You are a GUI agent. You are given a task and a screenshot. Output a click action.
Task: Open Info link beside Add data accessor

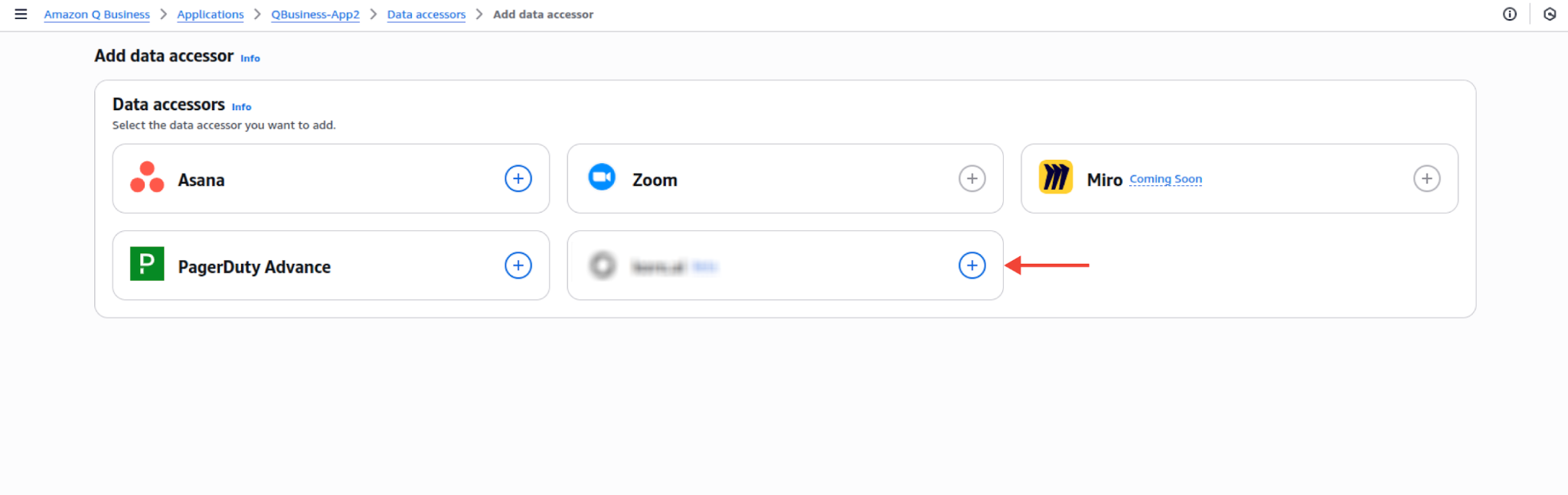(x=250, y=58)
